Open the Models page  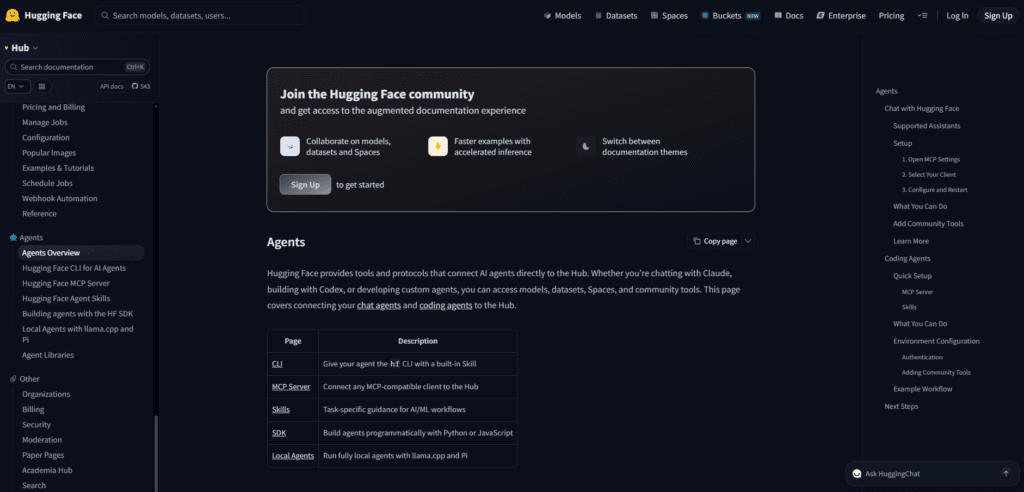pos(562,16)
